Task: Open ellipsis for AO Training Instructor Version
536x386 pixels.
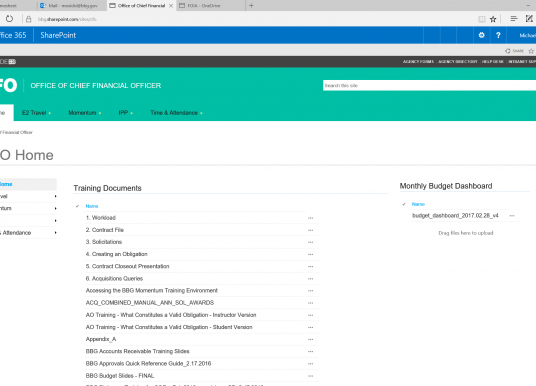Action: click(x=310, y=315)
